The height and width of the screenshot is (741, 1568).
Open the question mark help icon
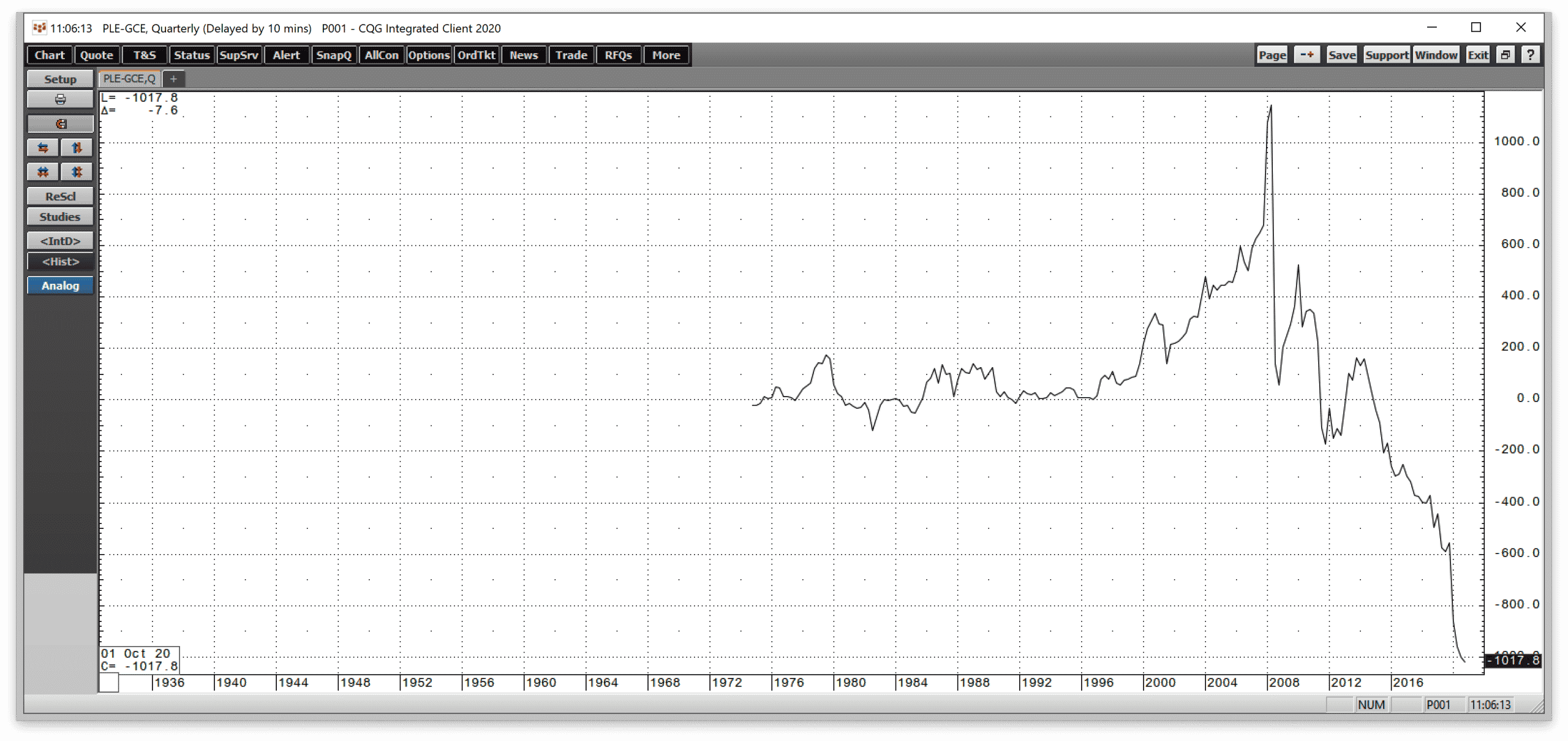pyautogui.click(x=1530, y=55)
